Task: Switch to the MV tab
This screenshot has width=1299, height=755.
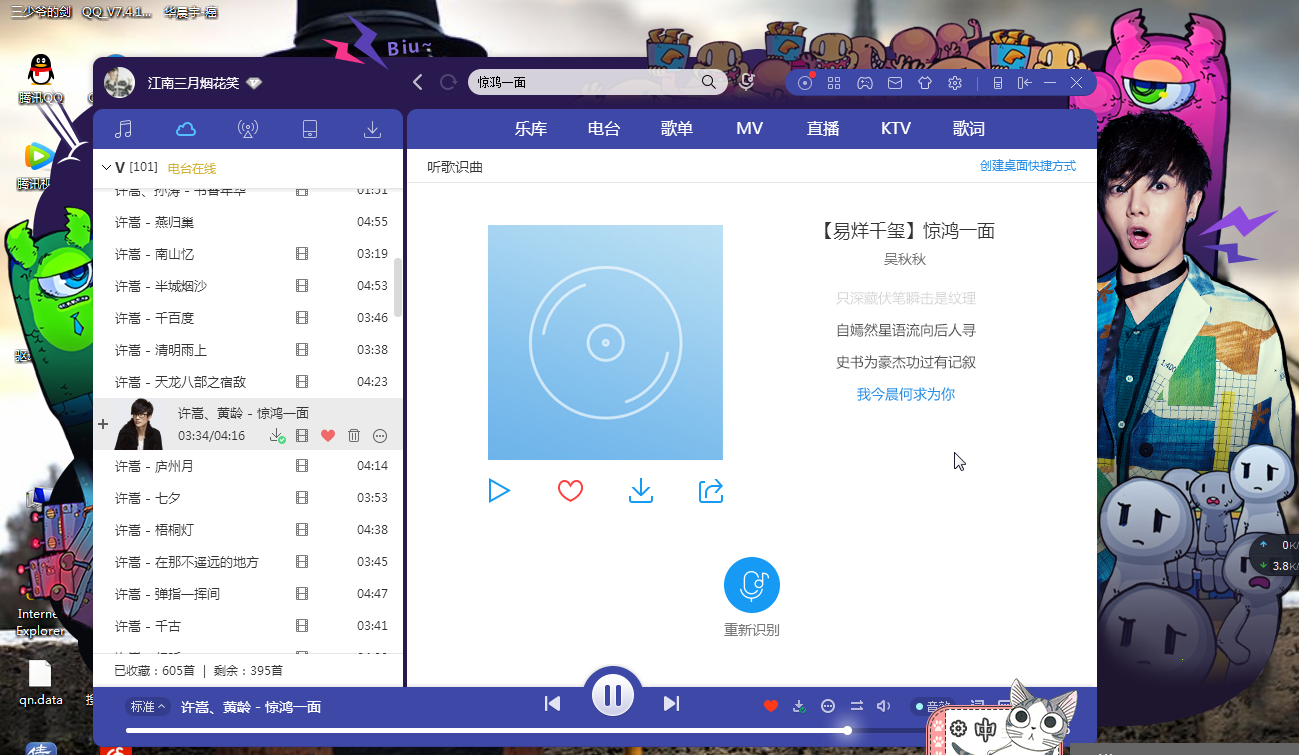Action: 748,129
